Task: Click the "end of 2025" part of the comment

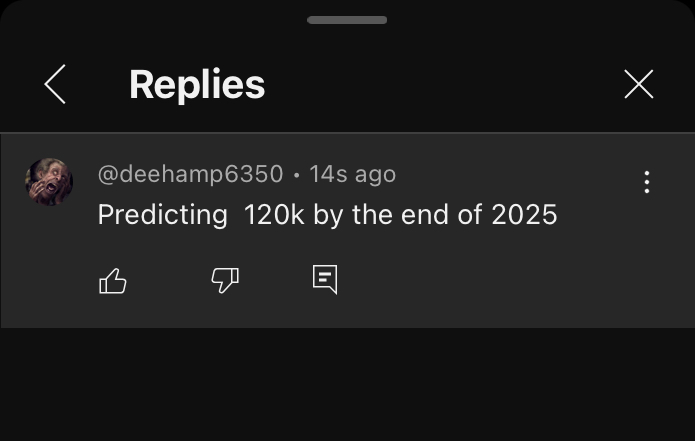Action: coord(479,215)
